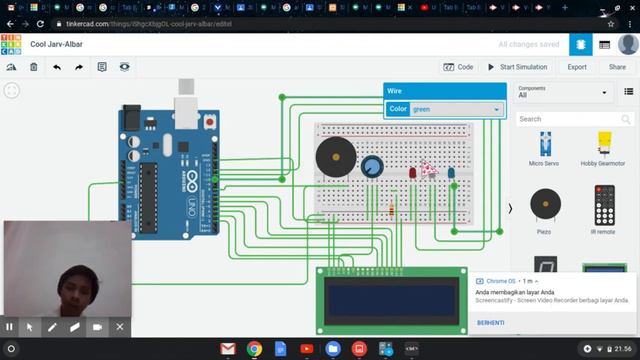
Task: Open the user profile avatar
Action: (x=628, y=44)
